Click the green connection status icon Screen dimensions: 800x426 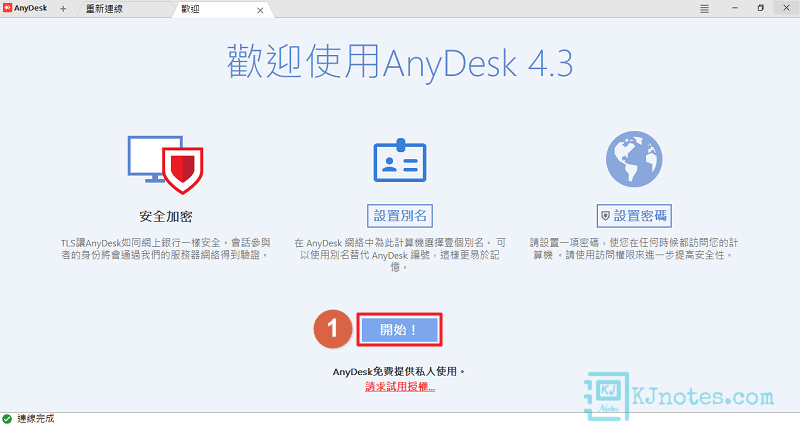coord(8,417)
